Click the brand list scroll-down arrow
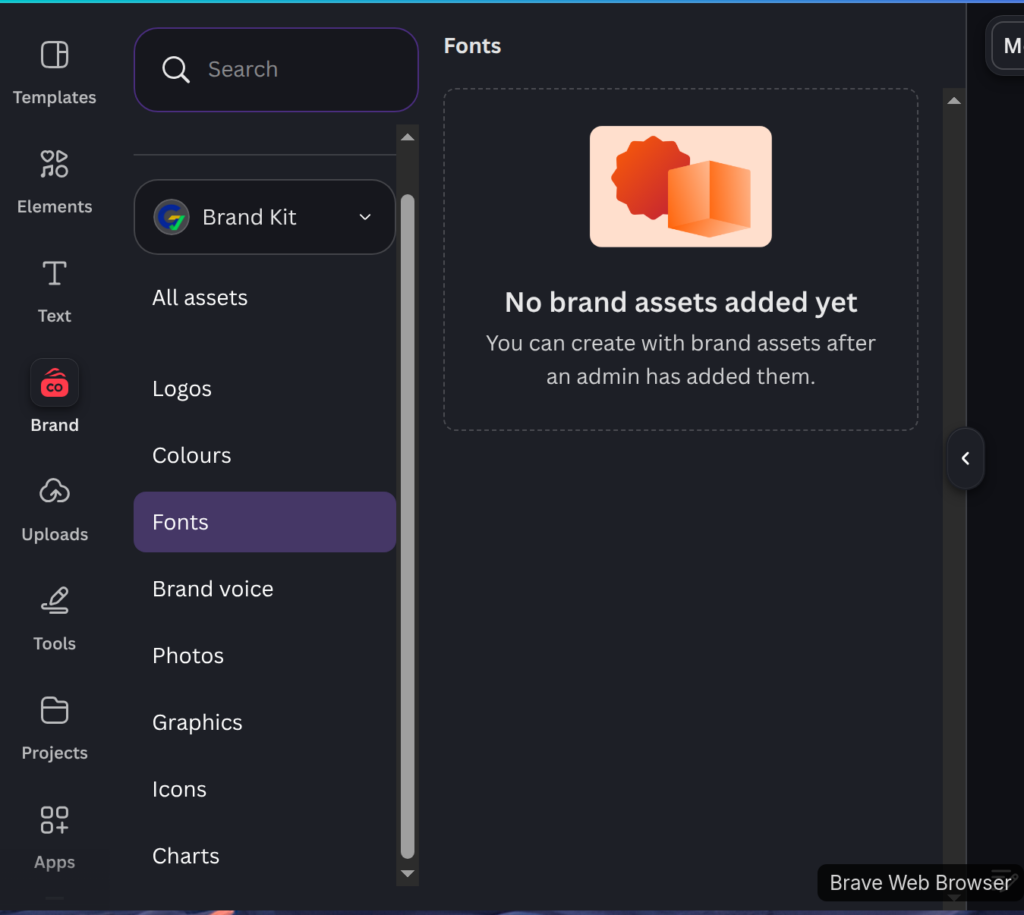The height and width of the screenshot is (915, 1024). pos(408,874)
